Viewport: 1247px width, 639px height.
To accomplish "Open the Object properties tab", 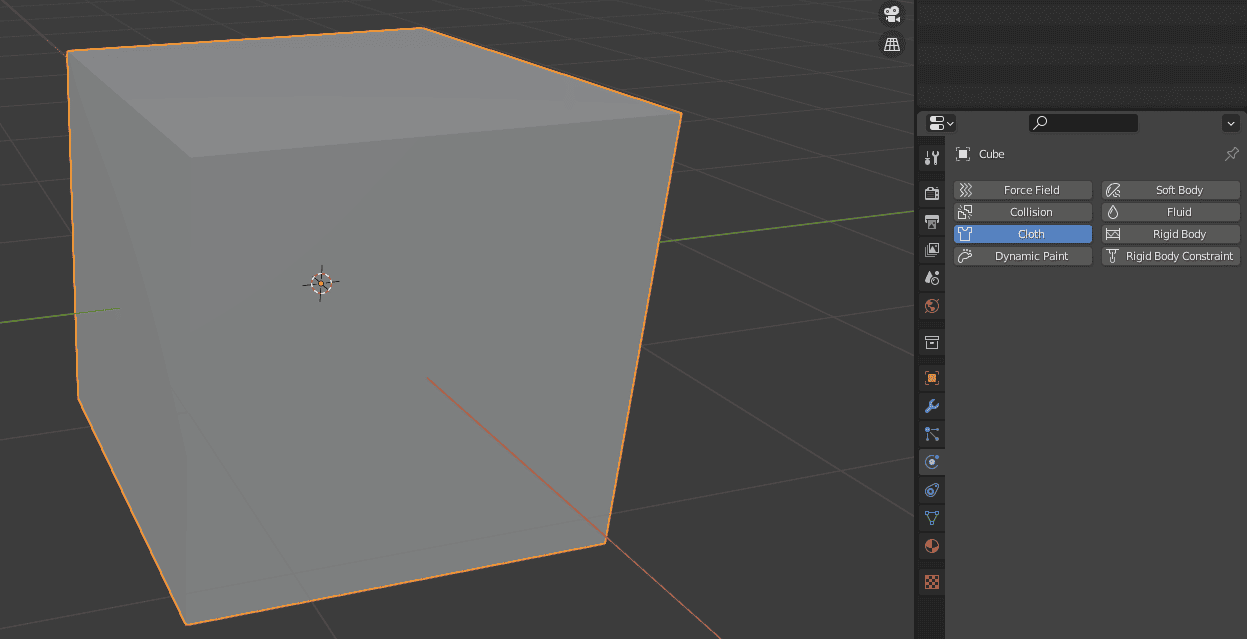I will tap(931, 378).
